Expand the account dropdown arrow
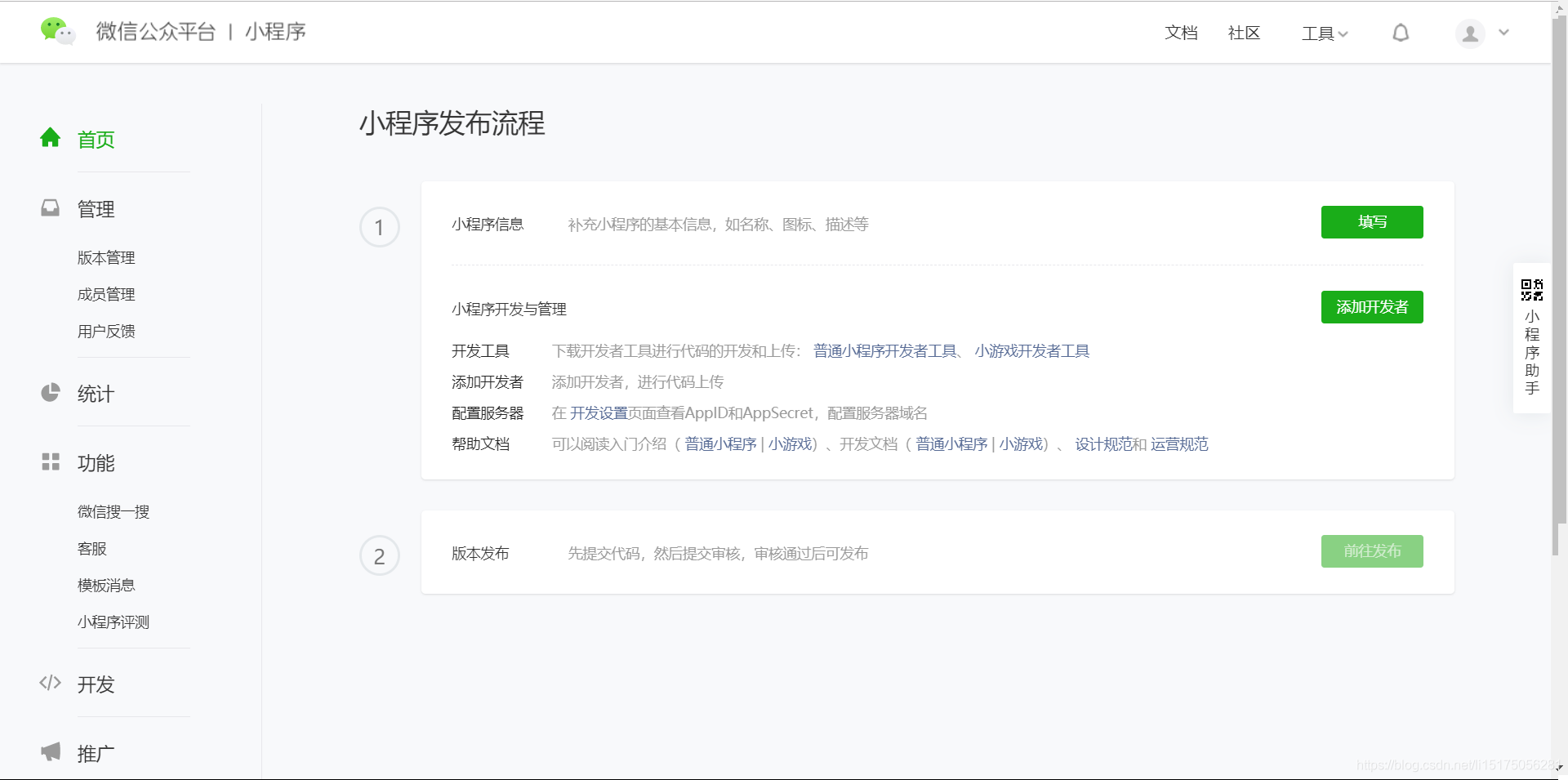The width and height of the screenshot is (1568, 780). point(1503,33)
